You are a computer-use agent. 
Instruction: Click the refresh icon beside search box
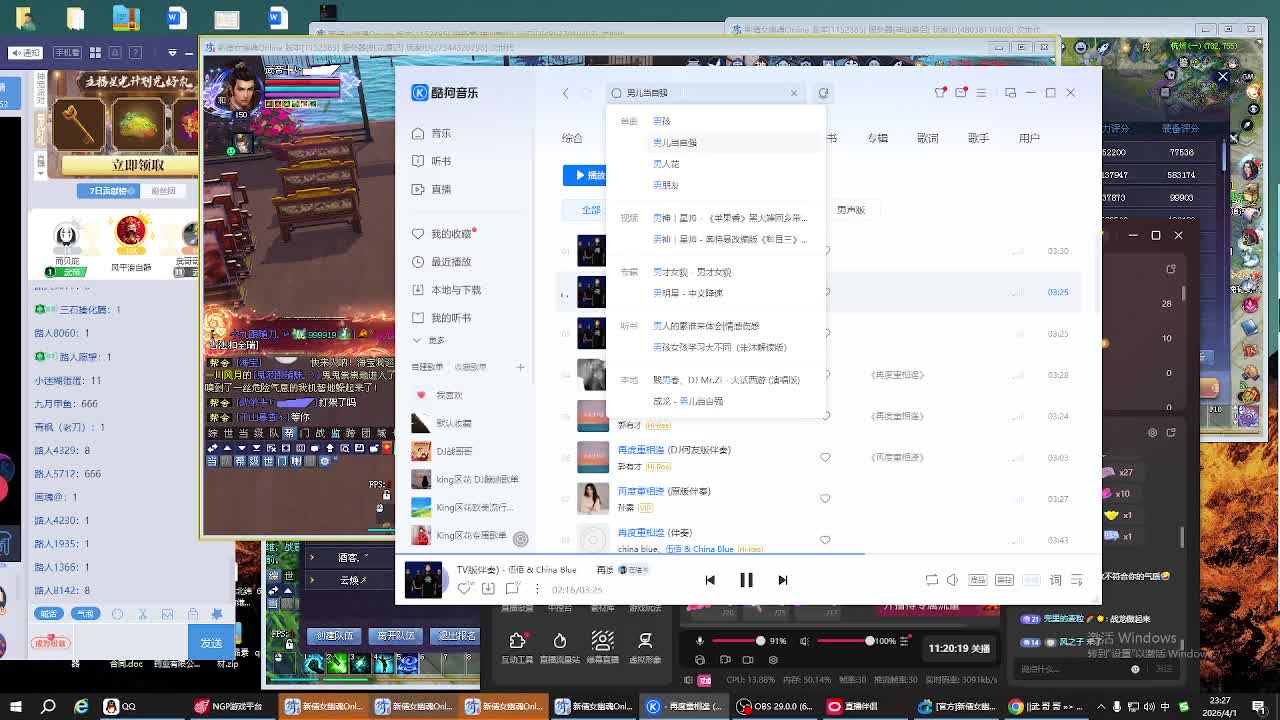coord(823,93)
